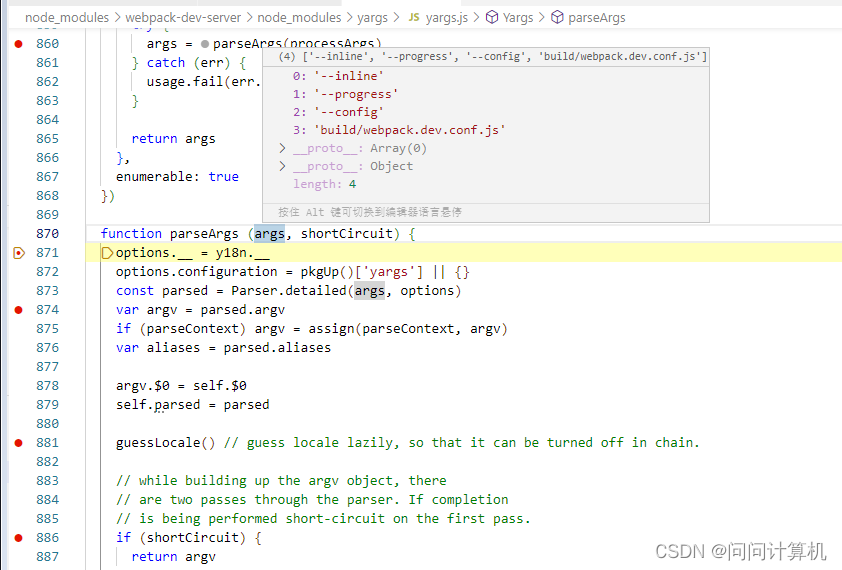Select hover item 'build/webpack.dev.conf.js' at index 3
The width and height of the screenshot is (842, 570).
pos(399,130)
